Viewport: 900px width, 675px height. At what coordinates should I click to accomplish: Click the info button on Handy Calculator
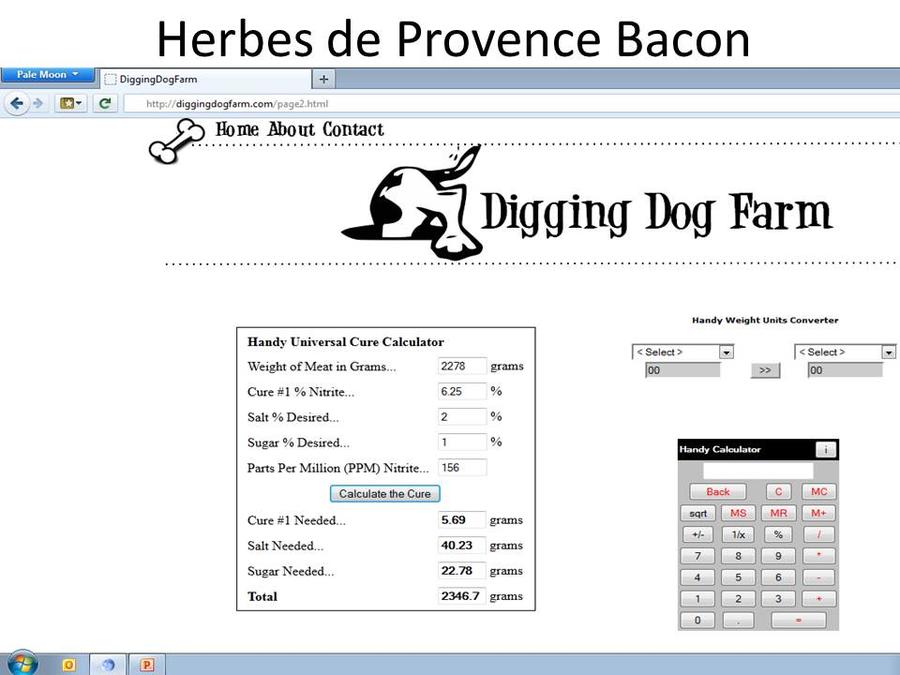point(826,450)
